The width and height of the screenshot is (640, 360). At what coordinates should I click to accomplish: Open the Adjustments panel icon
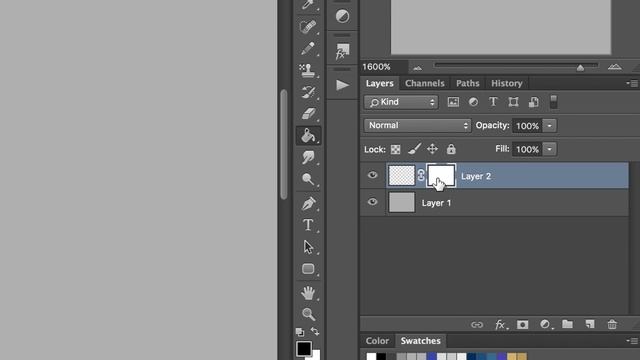pyautogui.click(x=342, y=16)
